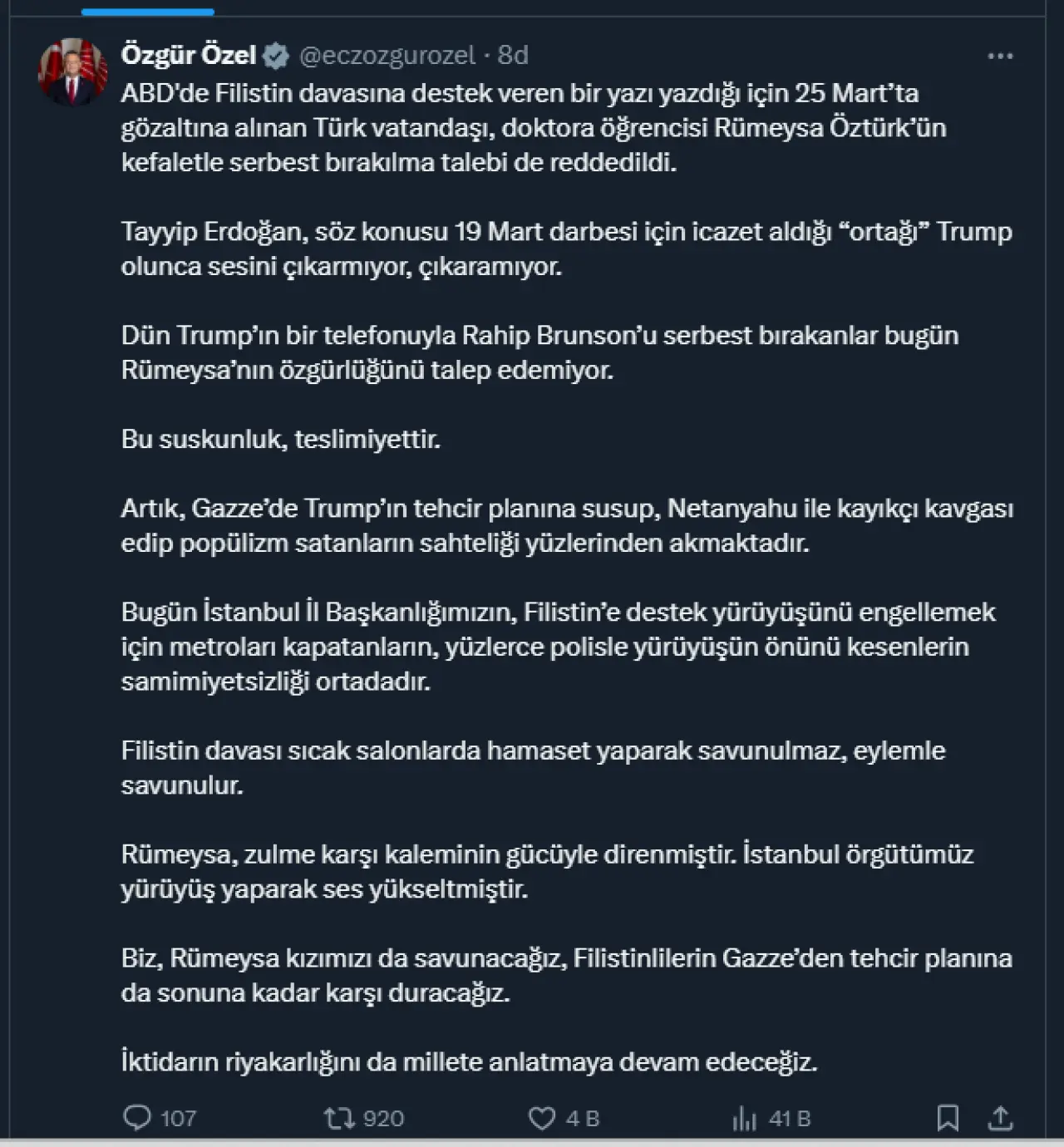Click the 41 B views count
Viewport: 1064px width, 1147px height.
(789, 1119)
